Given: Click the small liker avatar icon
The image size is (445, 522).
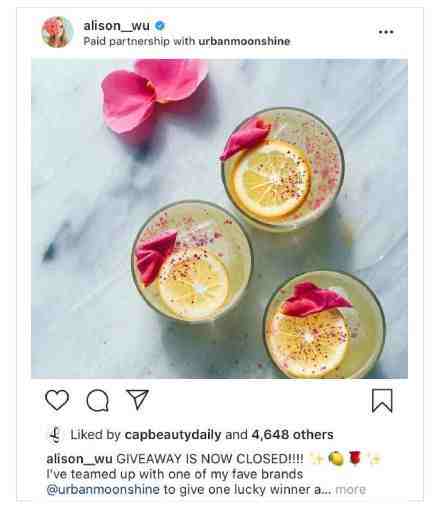Looking at the screenshot, I should pos(55,435).
